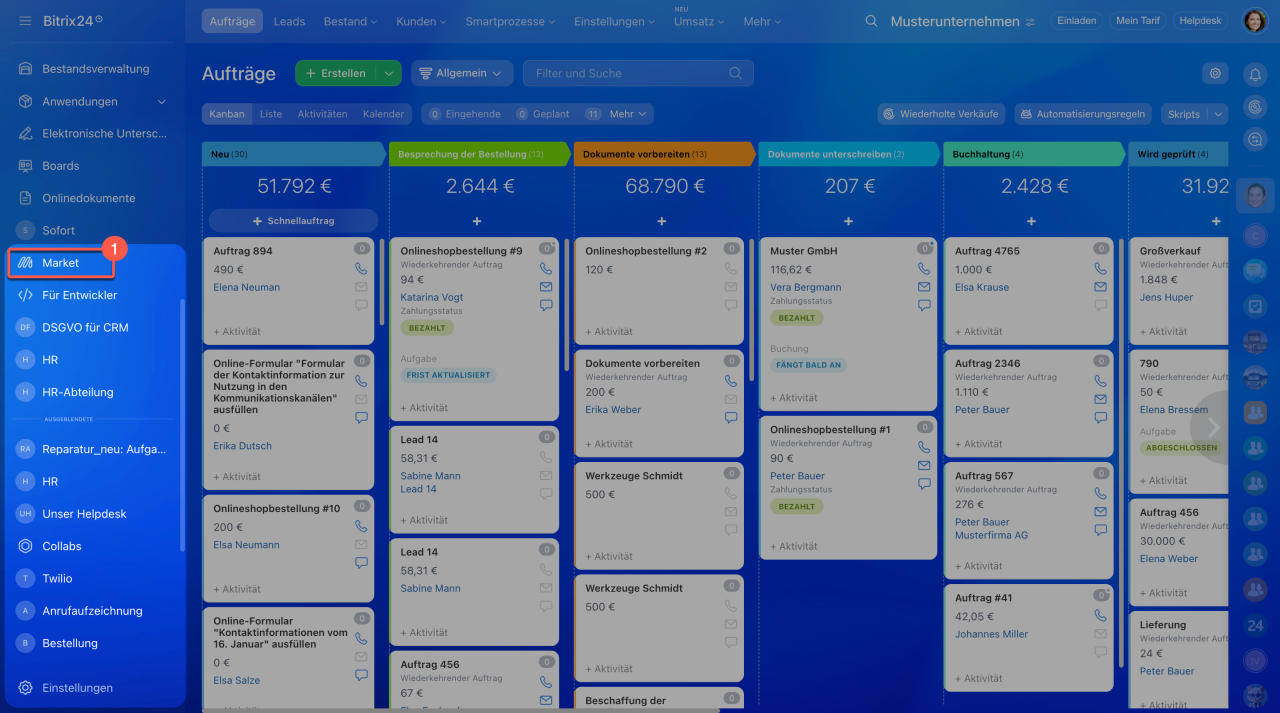Filter by Geplant counter

[x=543, y=114]
